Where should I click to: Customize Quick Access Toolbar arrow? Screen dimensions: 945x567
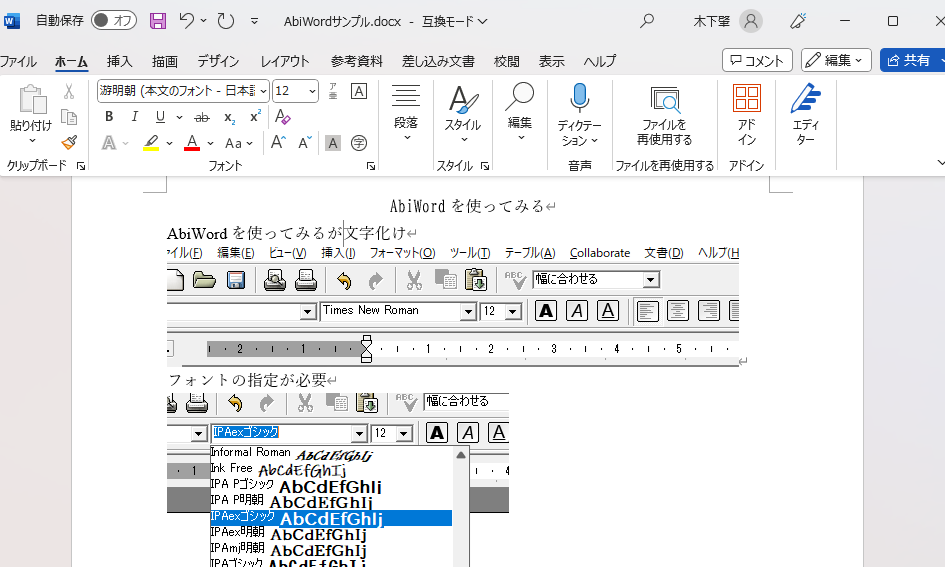(x=254, y=21)
